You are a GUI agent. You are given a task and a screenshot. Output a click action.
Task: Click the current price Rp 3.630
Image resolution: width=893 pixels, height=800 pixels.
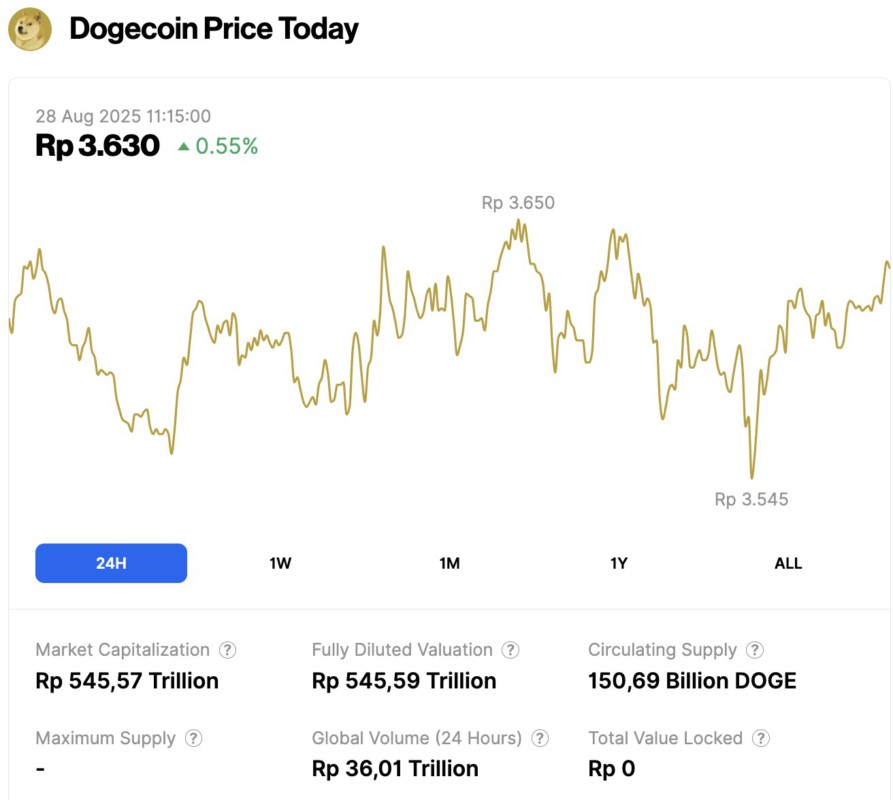coord(98,146)
